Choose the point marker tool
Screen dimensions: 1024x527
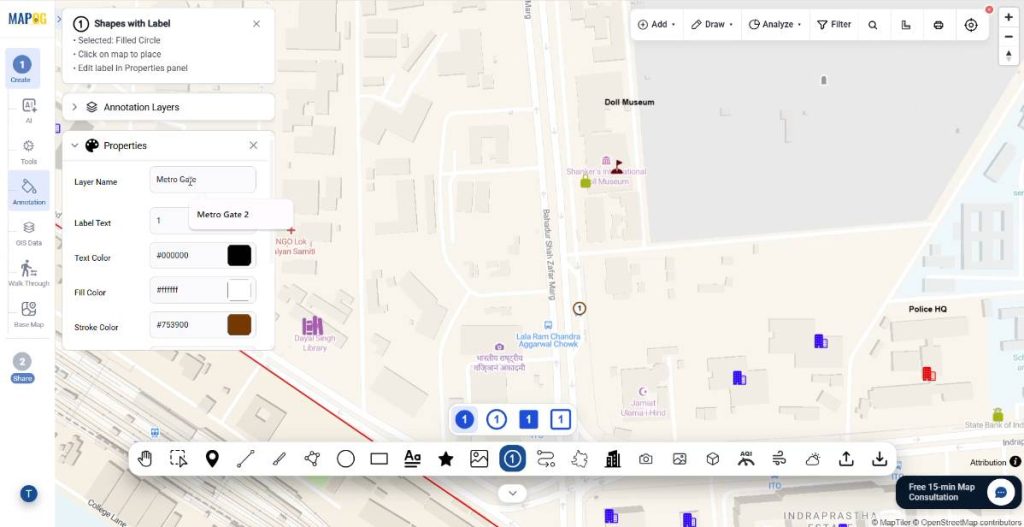click(212, 459)
